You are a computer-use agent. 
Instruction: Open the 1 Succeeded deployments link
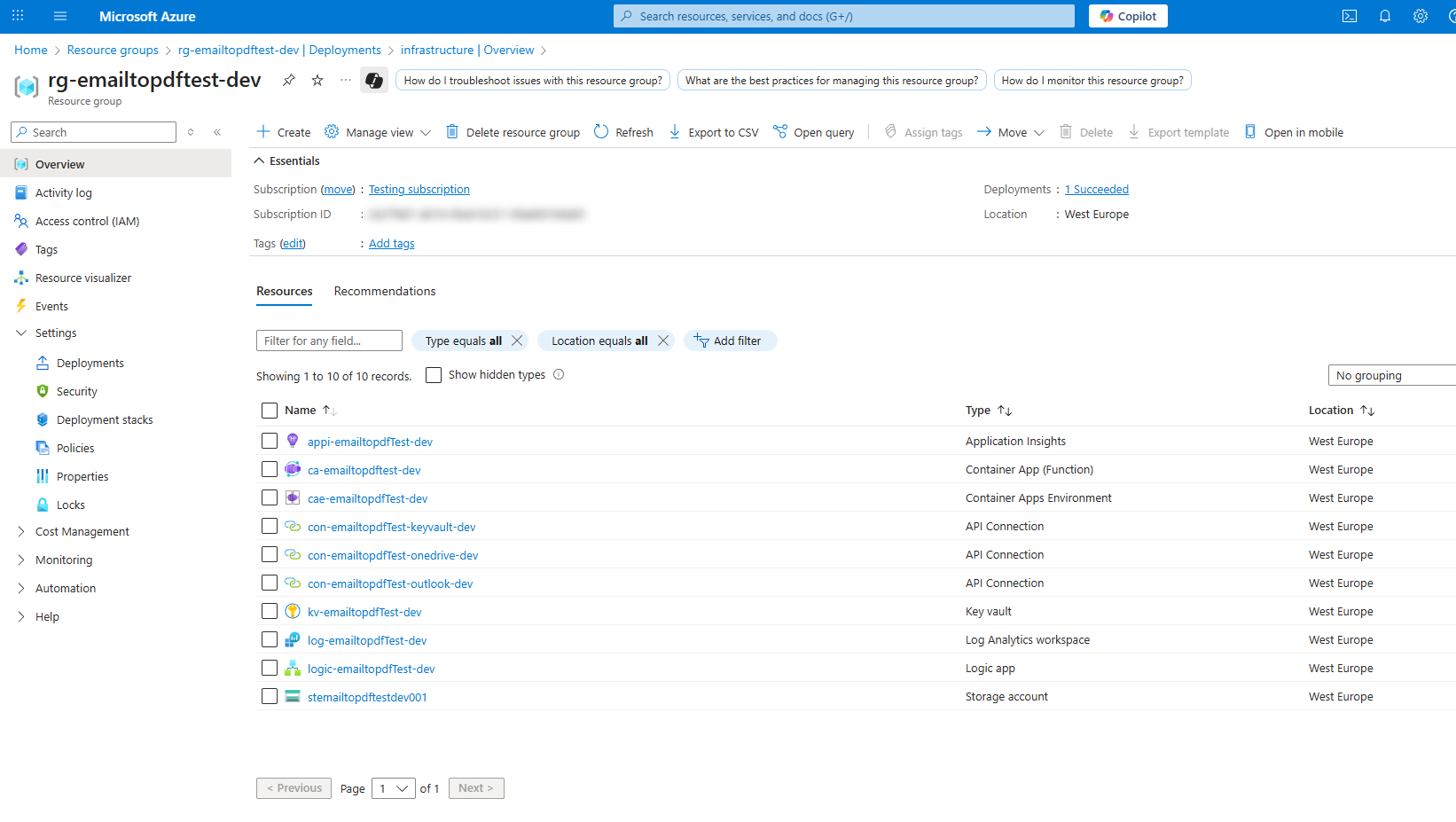[1097, 189]
